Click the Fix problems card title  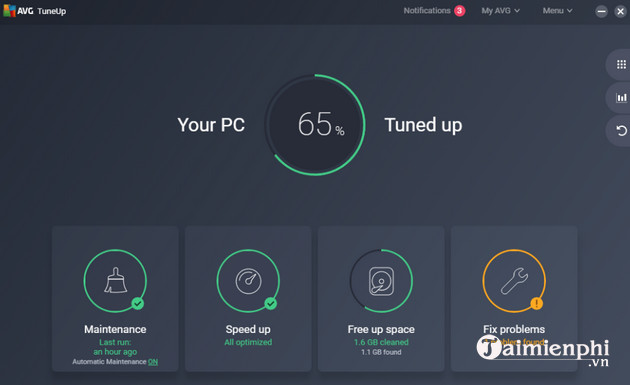pos(514,329)
